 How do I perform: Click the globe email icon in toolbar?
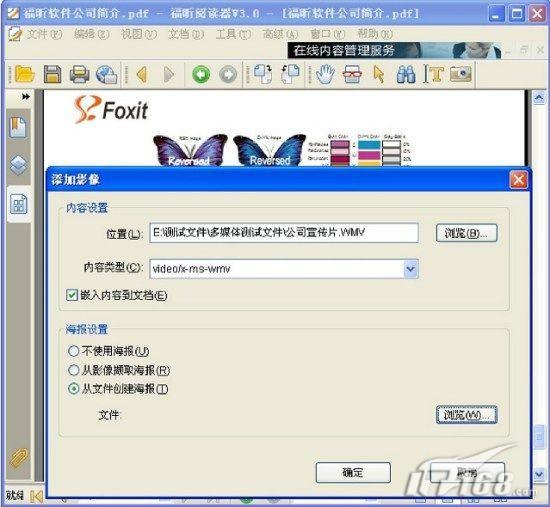click(106, 74)
